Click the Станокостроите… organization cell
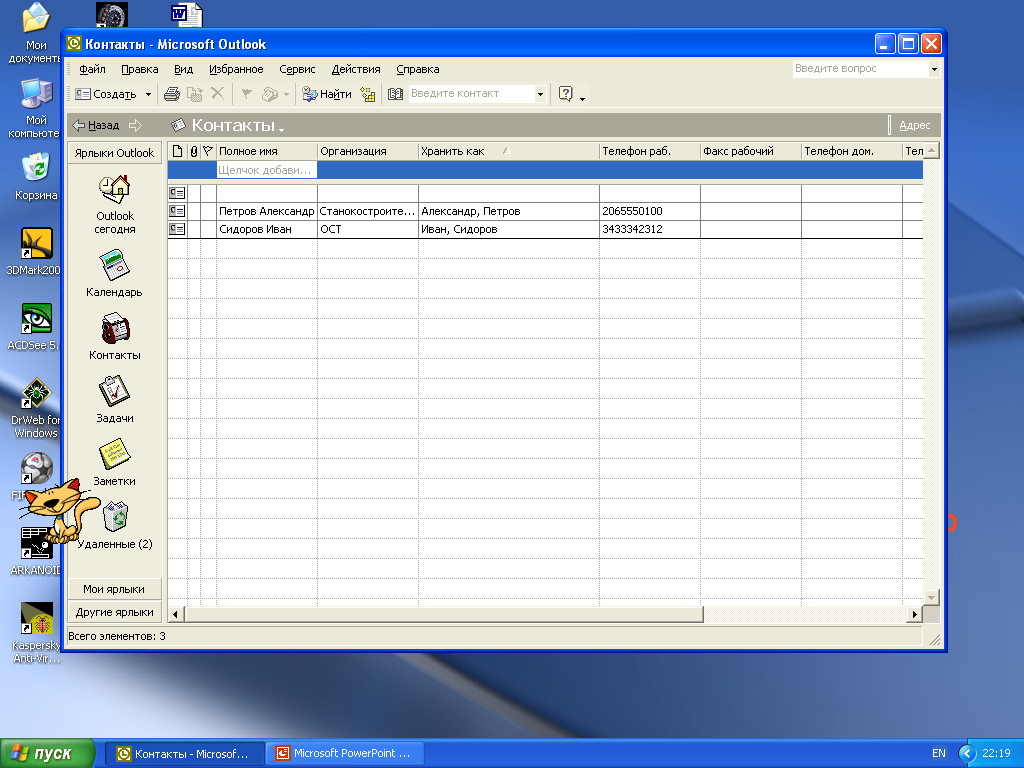The image size is (1024, 768). point(368,212)
